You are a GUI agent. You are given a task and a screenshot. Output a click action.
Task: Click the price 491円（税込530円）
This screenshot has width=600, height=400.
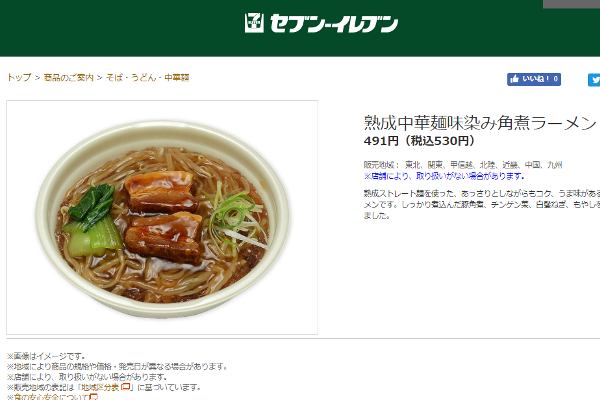click(419, 141)
